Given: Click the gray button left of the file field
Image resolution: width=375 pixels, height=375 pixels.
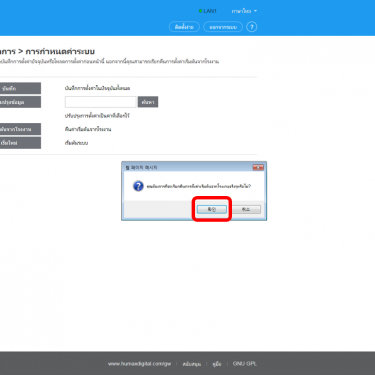Looking at the screenshot, I should click(x=20, y=102).
